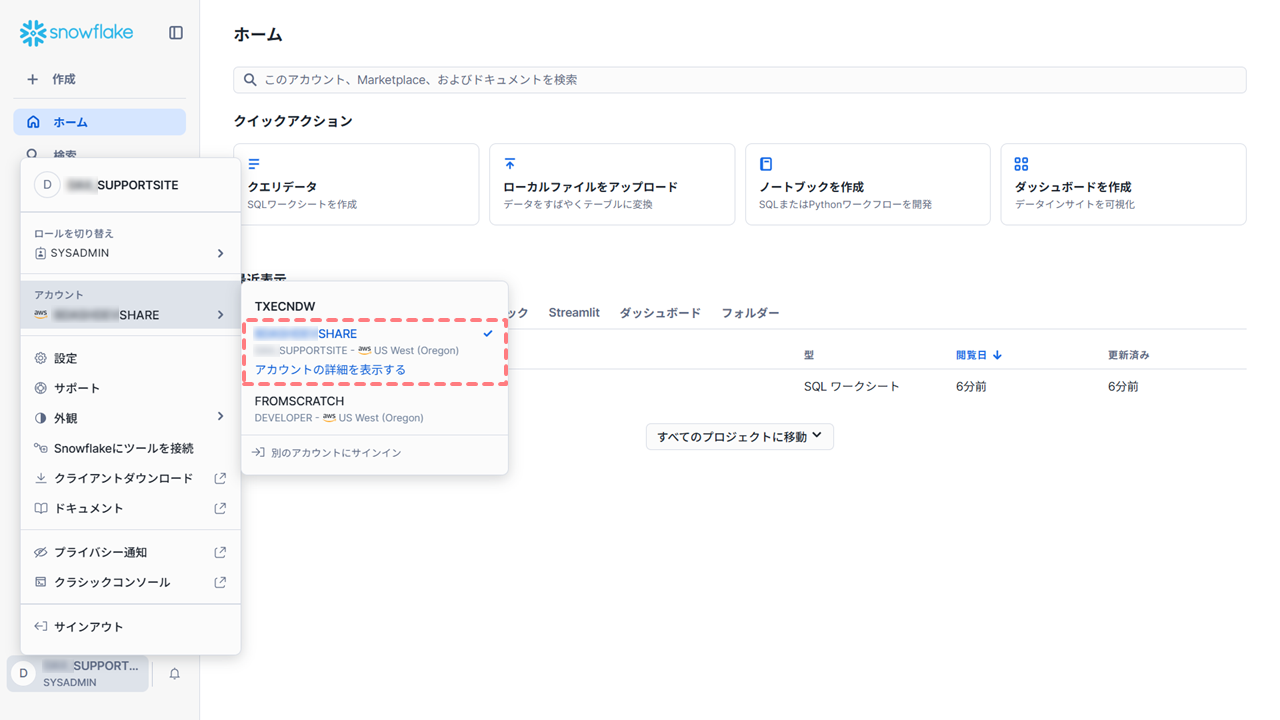Screen dimensions: 1280x720
Task: Select Snowflakeにツールを接続
Action: [x=130, y=448]
